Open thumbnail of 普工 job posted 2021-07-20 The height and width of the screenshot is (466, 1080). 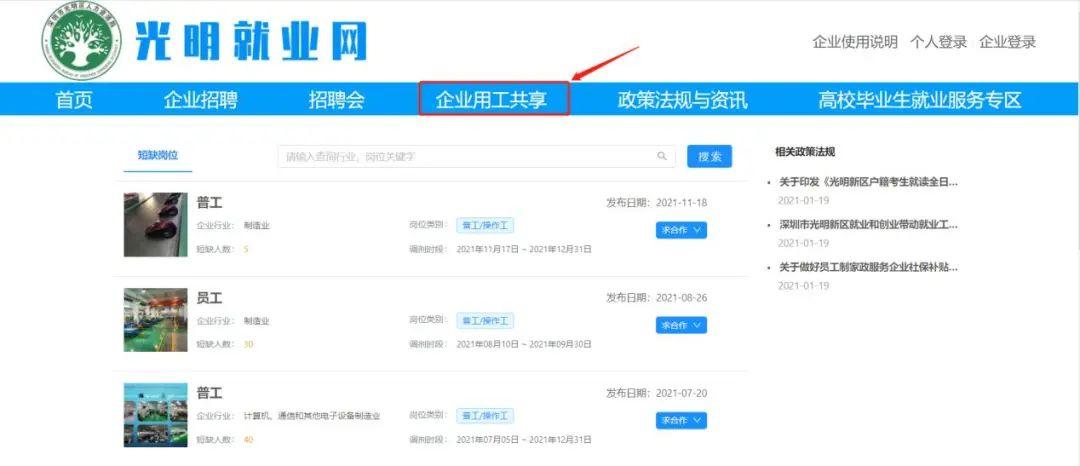click(155, 414)
